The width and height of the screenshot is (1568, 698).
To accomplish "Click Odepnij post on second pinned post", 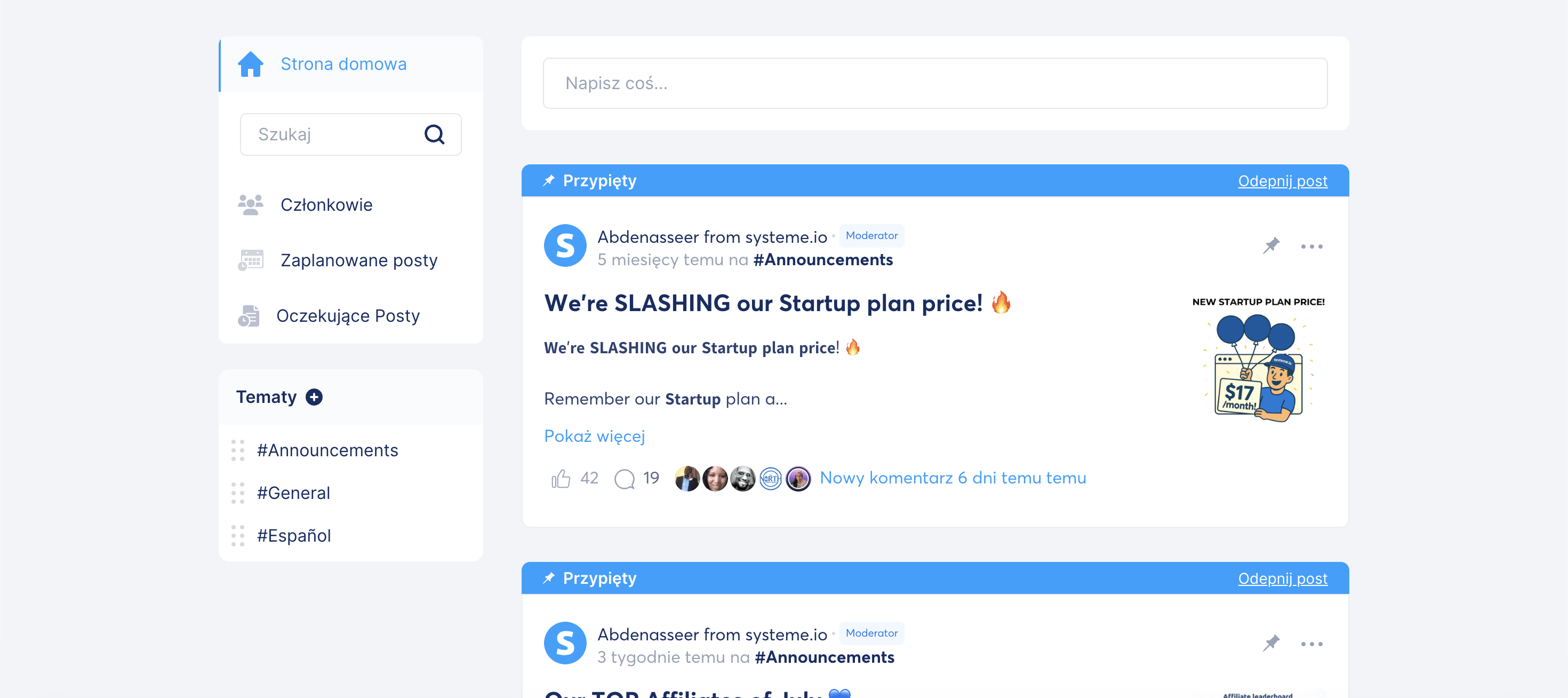I will point(1282,578).
